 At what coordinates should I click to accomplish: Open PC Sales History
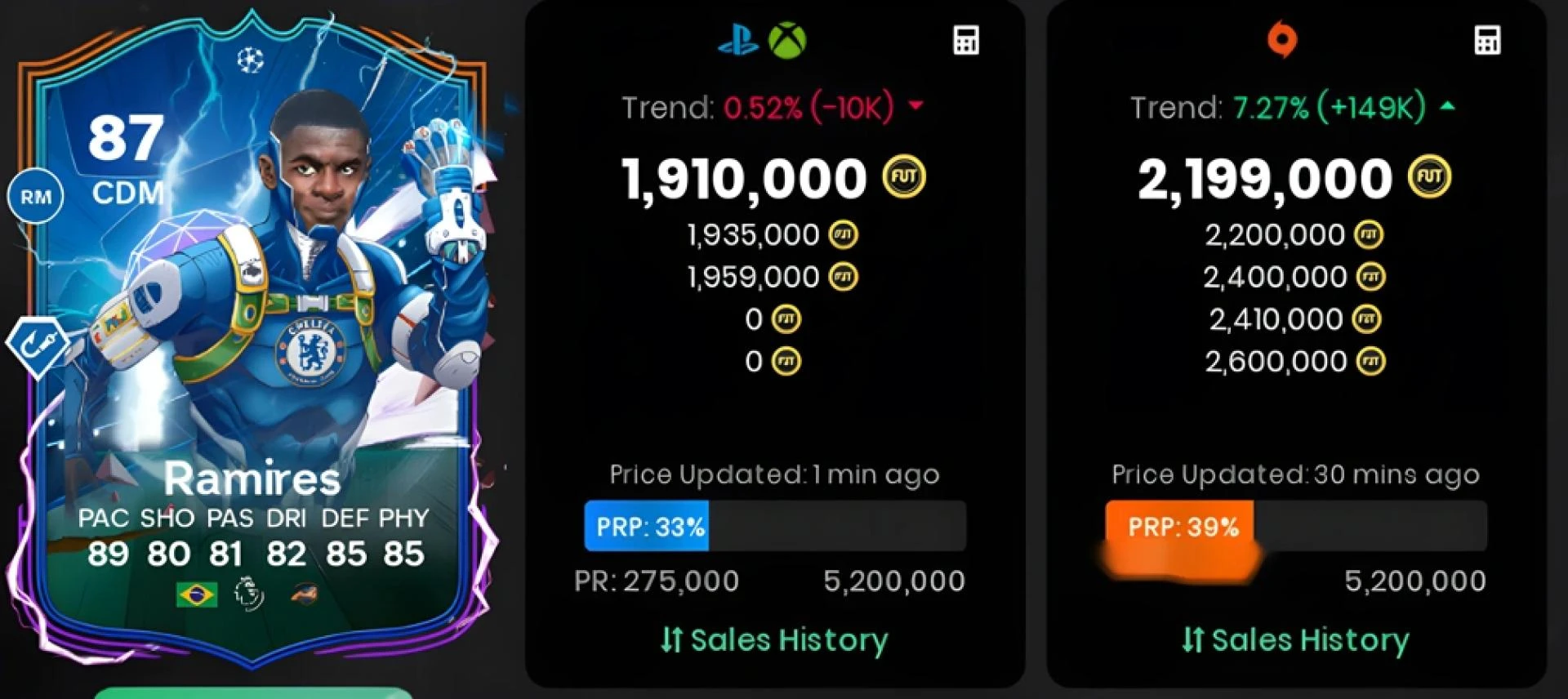1295,639
